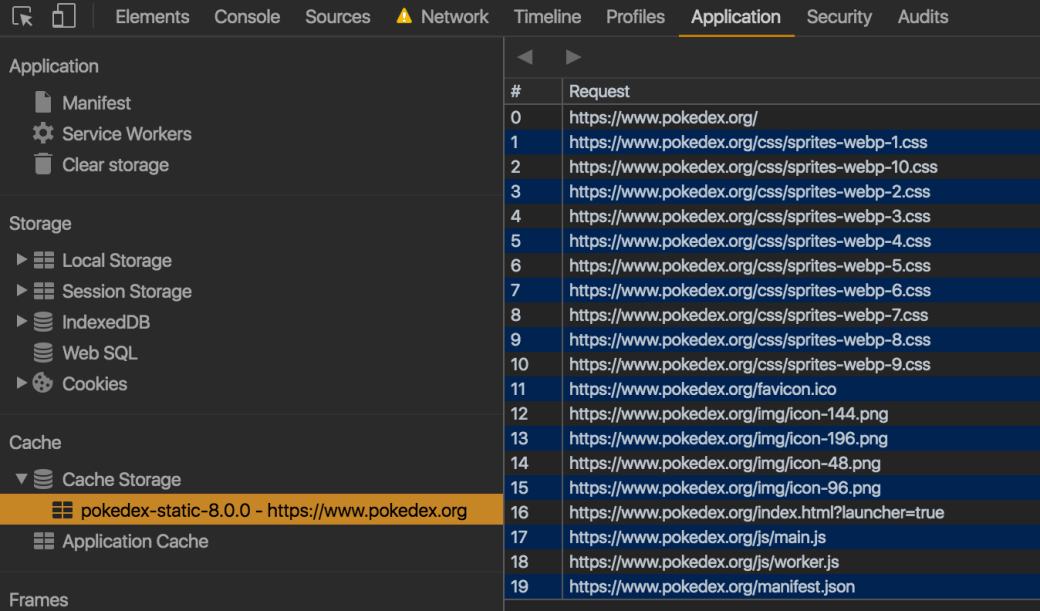Toggle device toolbar mode icon

pos(64,16)
